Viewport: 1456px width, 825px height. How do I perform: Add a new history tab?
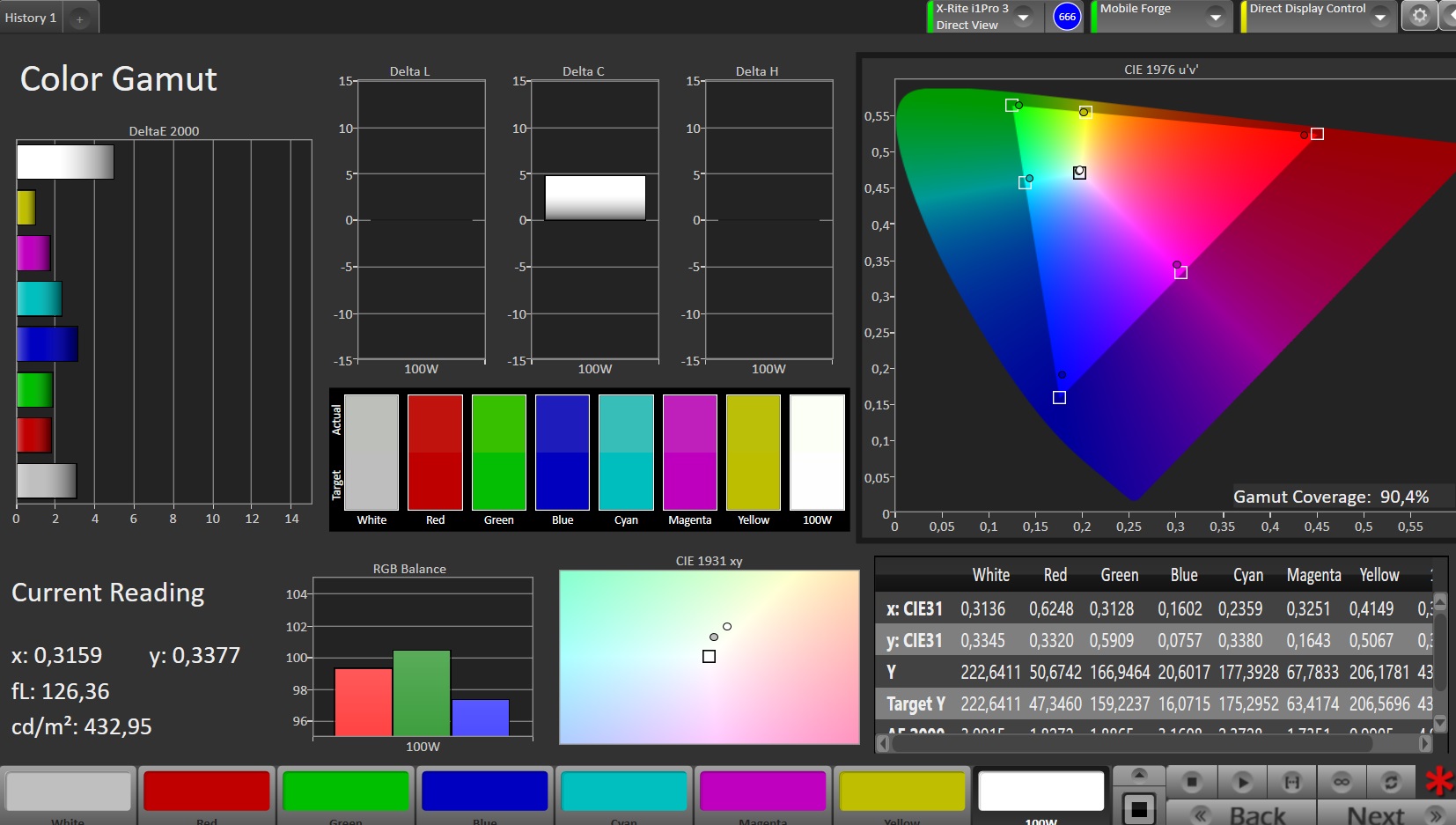[x=79, y=18]
